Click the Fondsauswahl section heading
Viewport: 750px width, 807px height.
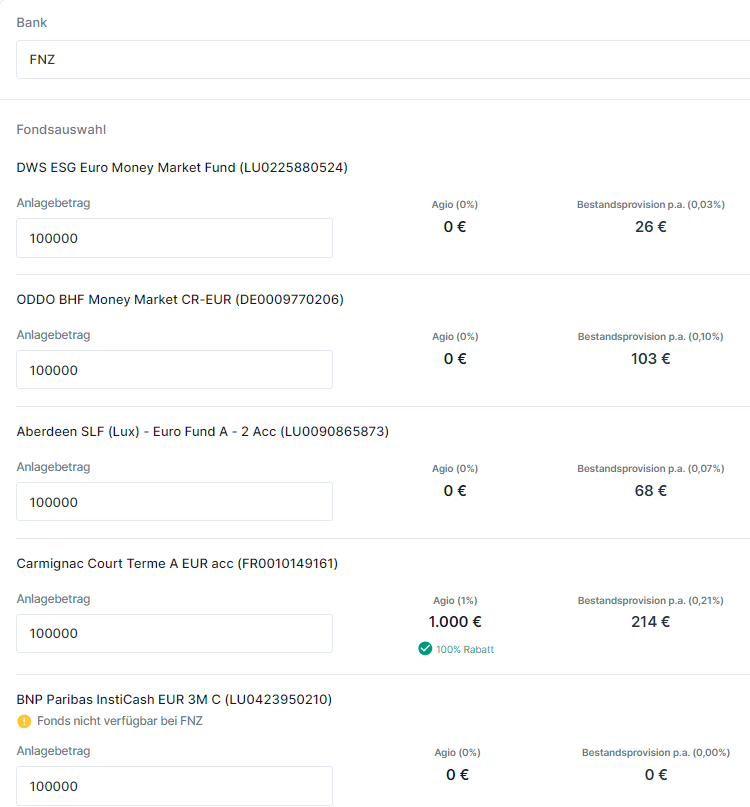(x=61, y=130)
